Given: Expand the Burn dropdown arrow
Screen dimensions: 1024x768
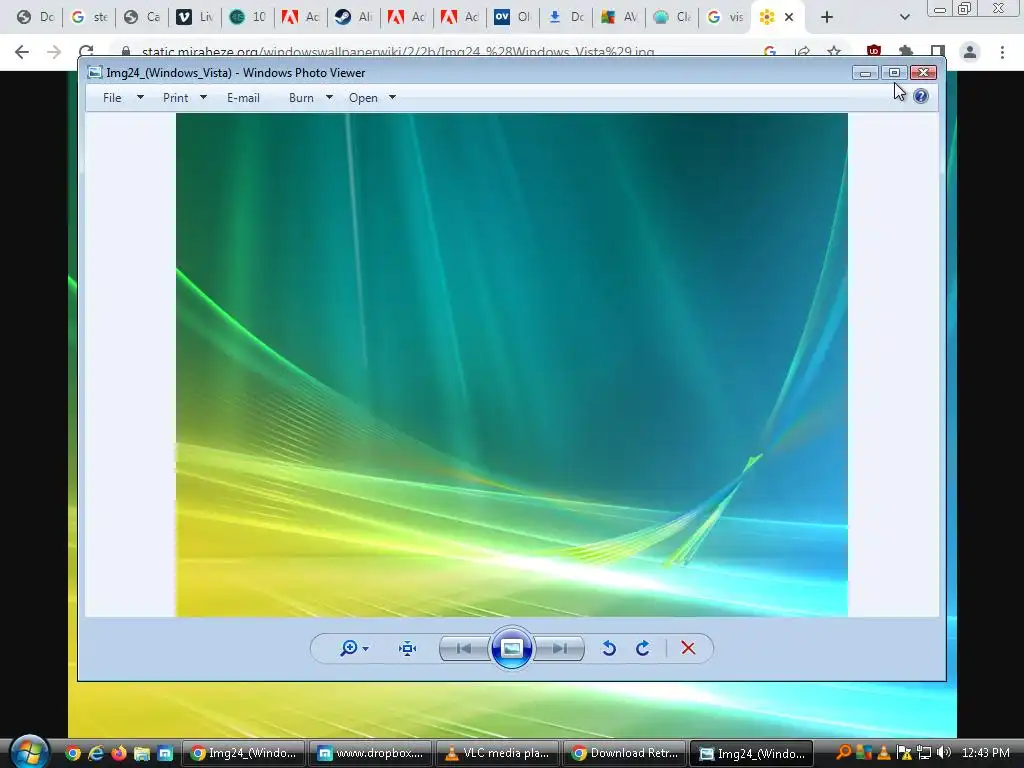Looking at the screenshot, I should [x=329, y=97].
